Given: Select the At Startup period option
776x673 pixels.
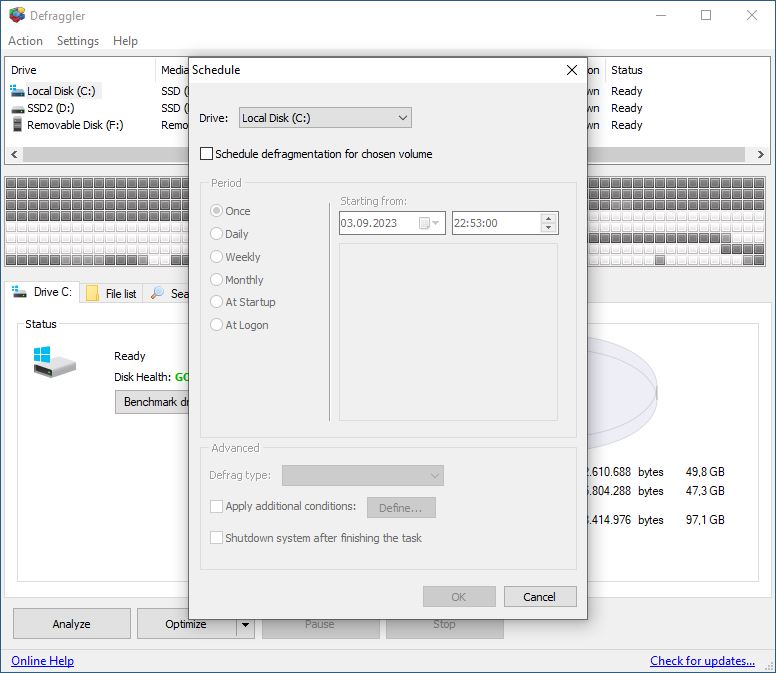Looking at the screenshot, I should click(216, 302).
